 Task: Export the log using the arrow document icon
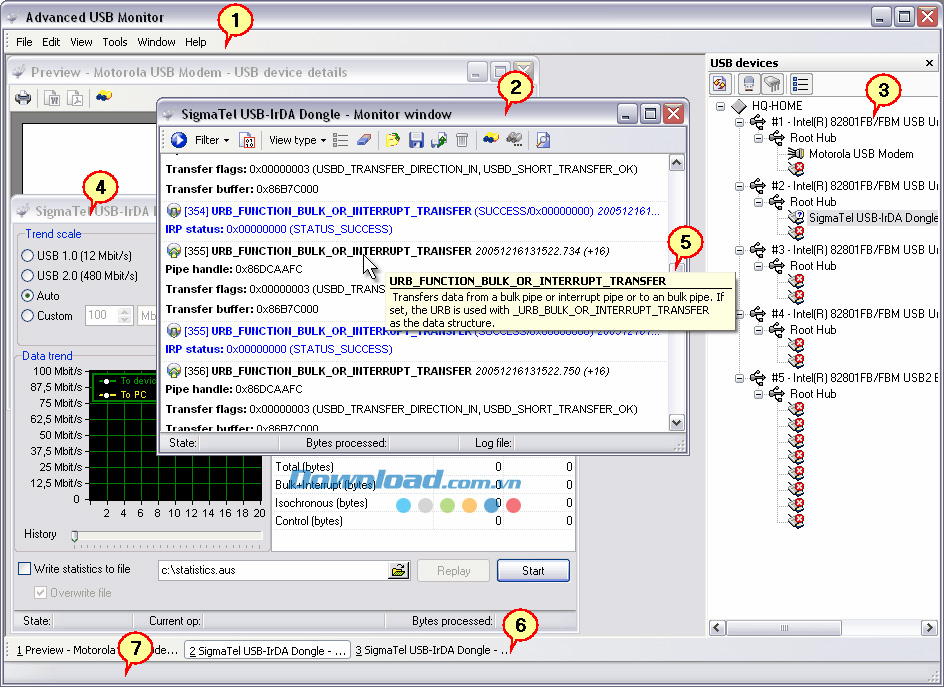(x=439, y=140)
